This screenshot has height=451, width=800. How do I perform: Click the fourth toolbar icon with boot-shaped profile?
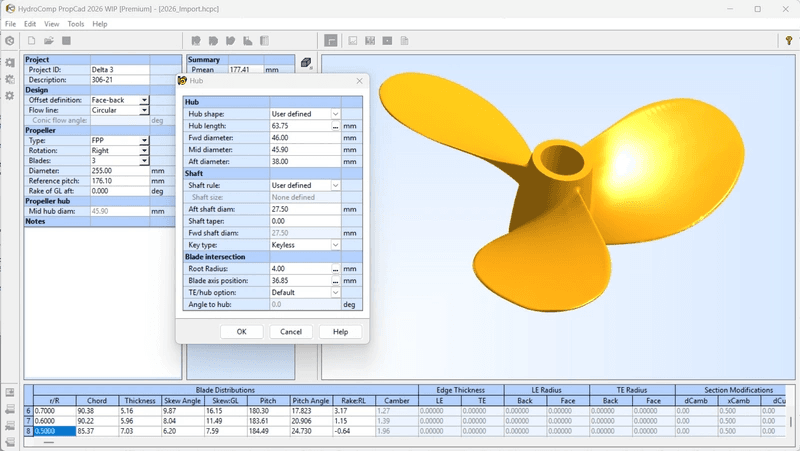point(248,41)
